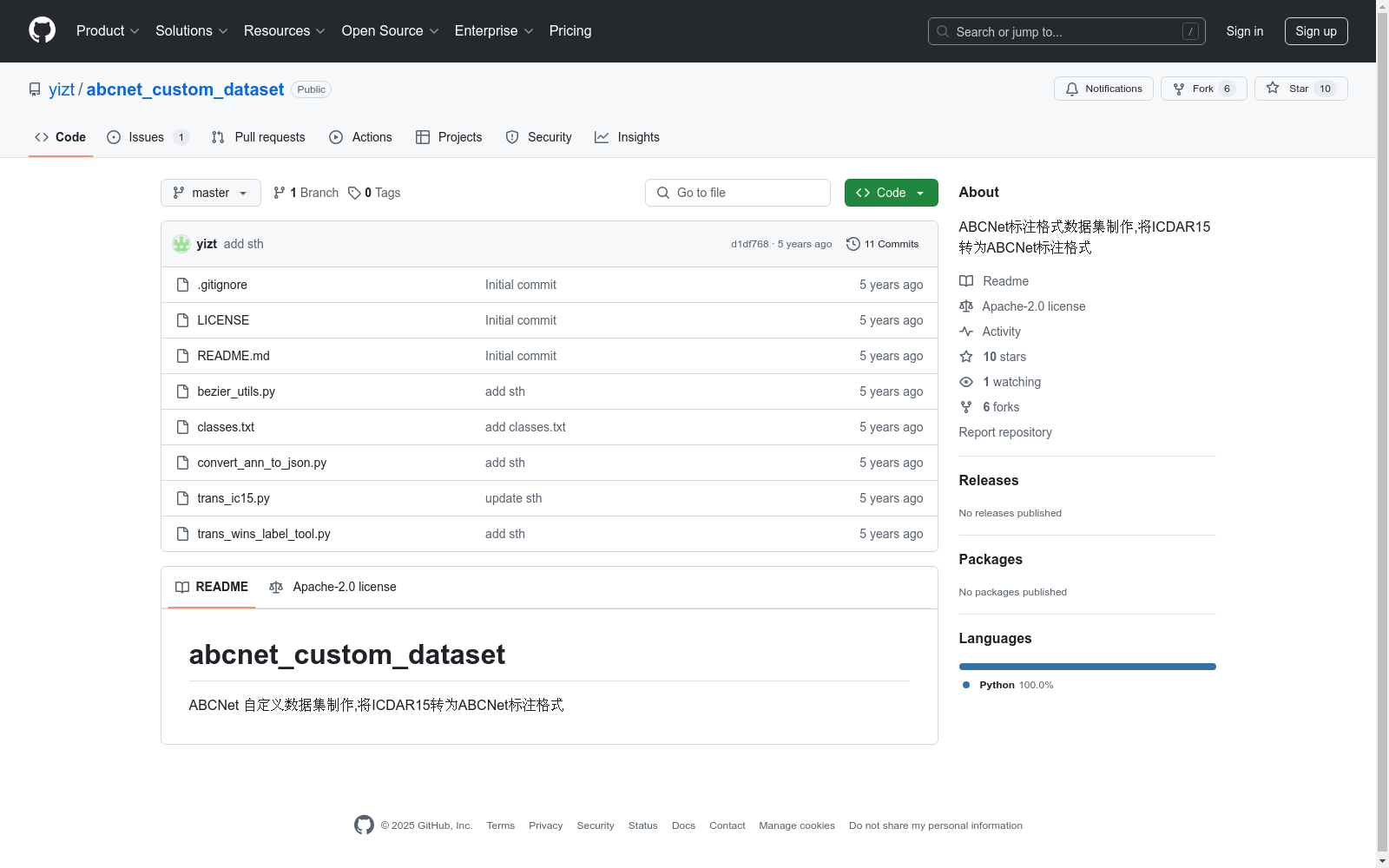Click the scales icon next to Apache-2.0 license
This screenshot has height=868, width=1389.
[966, 306]
